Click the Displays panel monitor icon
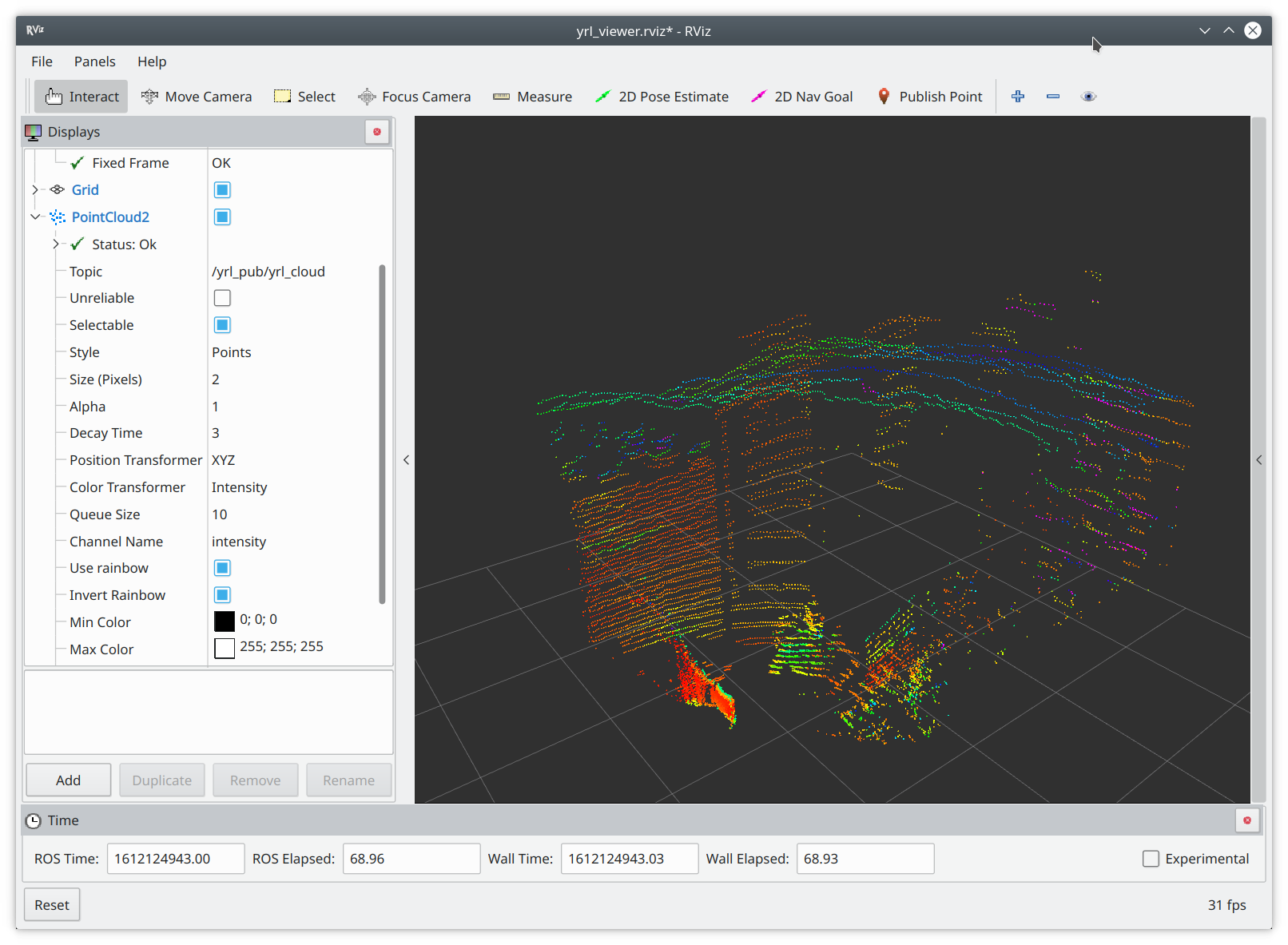 (x=33, y=132)
